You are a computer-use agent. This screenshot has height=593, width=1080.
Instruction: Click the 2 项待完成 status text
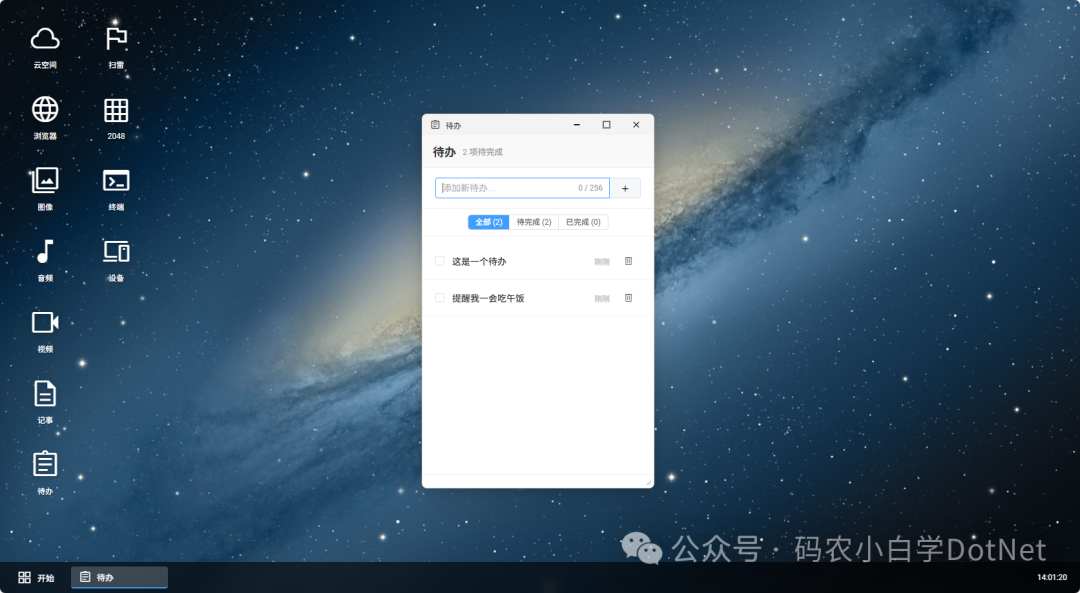tap(482, 152)
